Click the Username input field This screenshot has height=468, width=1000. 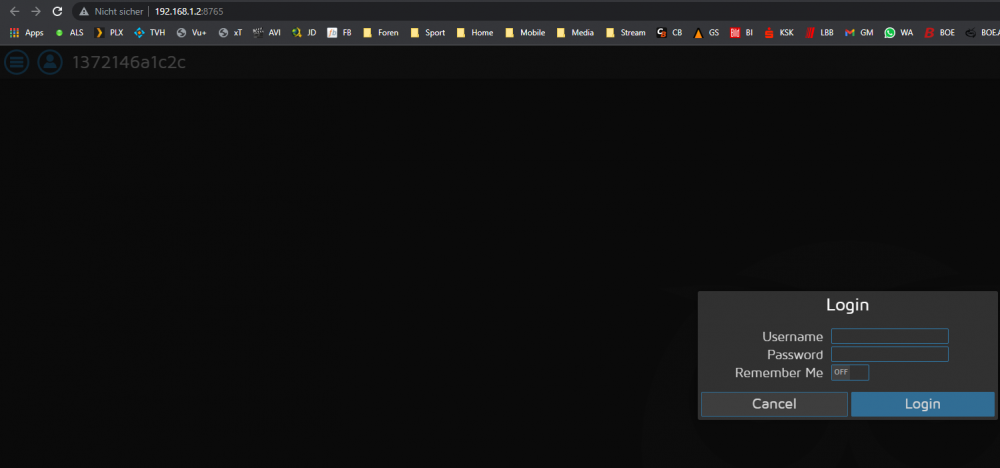pyautogui.click(x=890, y=336)
